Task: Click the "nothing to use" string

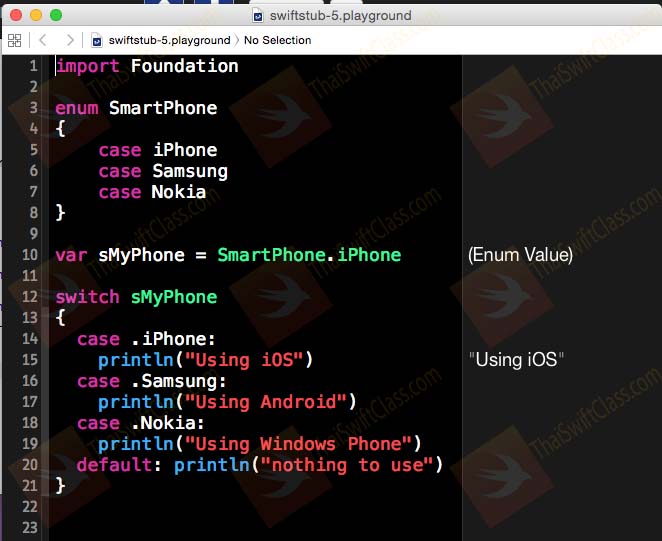Action: coord(347,465)
